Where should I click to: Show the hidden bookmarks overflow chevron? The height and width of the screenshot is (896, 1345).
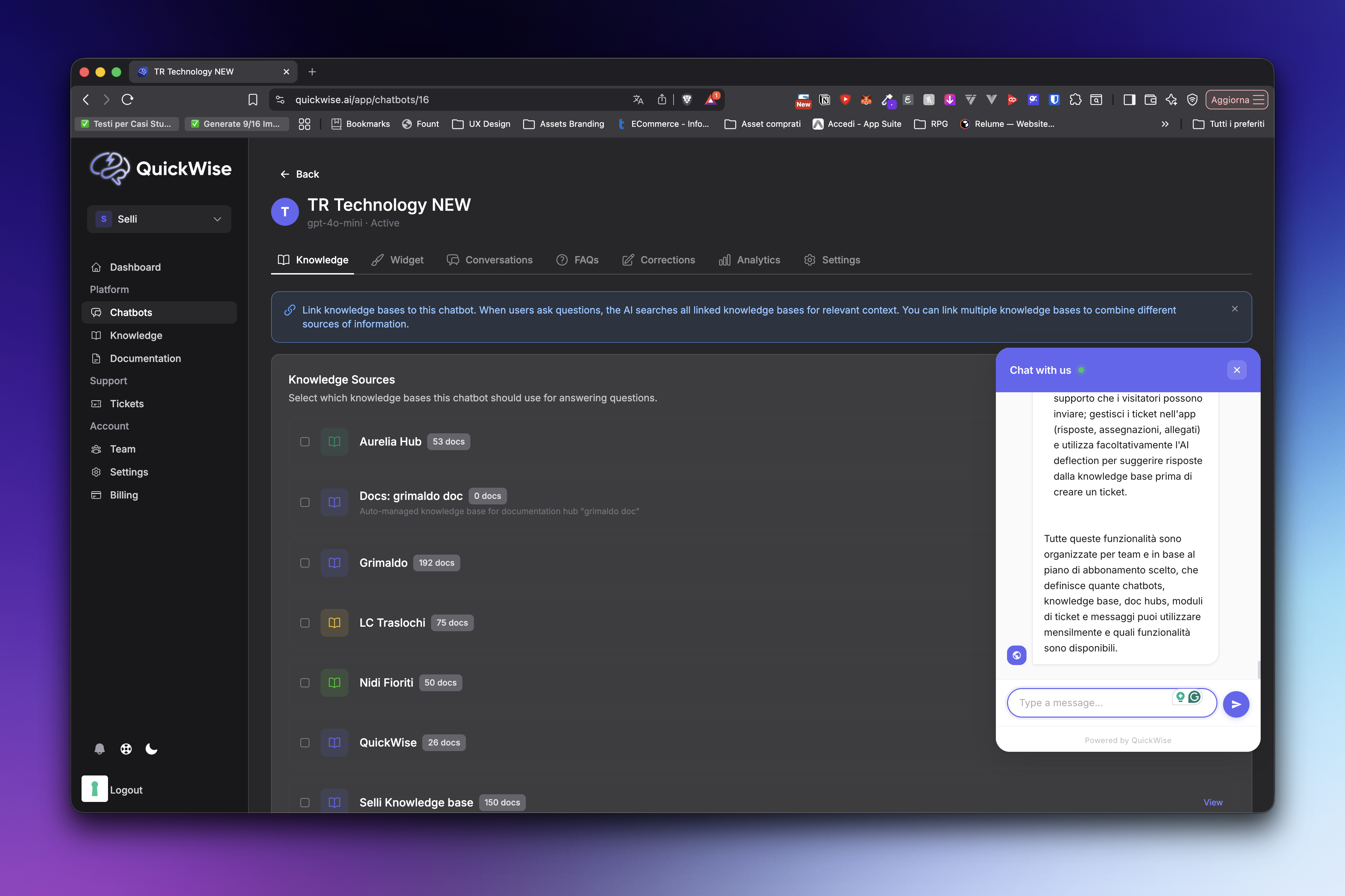[1165, 124]
